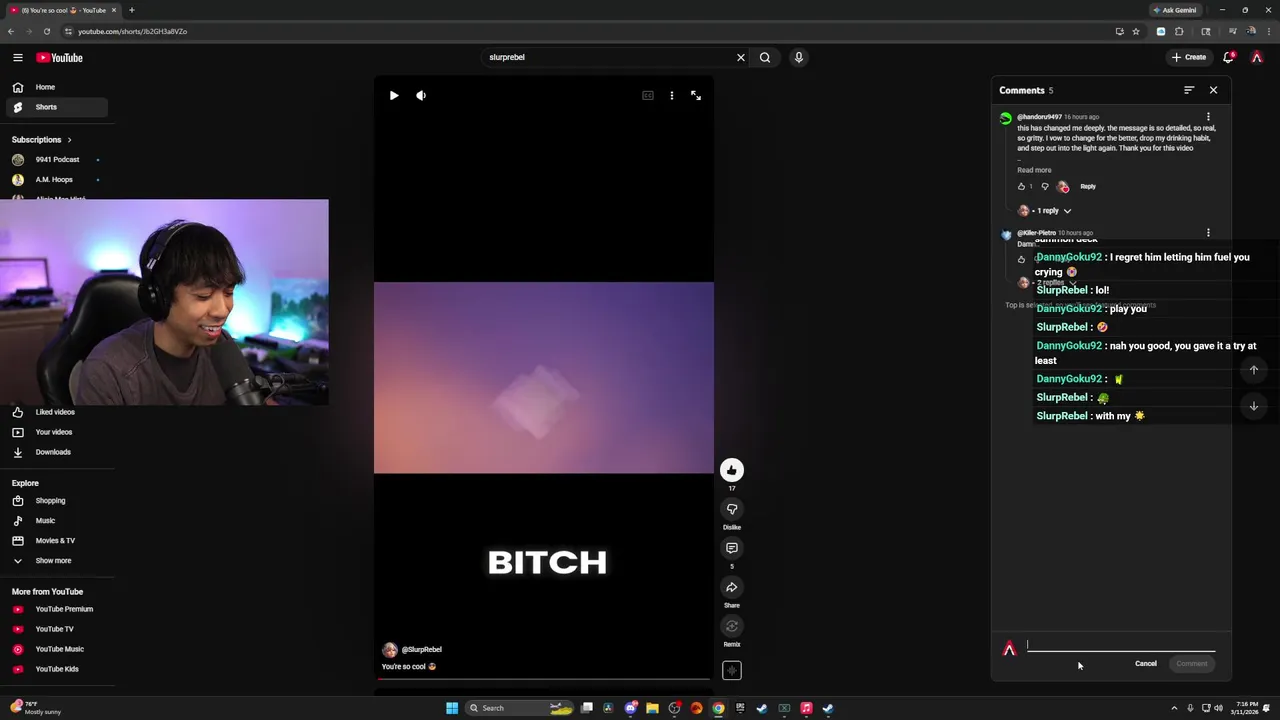Open options for @handoru9497's comment

[1208, 117]
